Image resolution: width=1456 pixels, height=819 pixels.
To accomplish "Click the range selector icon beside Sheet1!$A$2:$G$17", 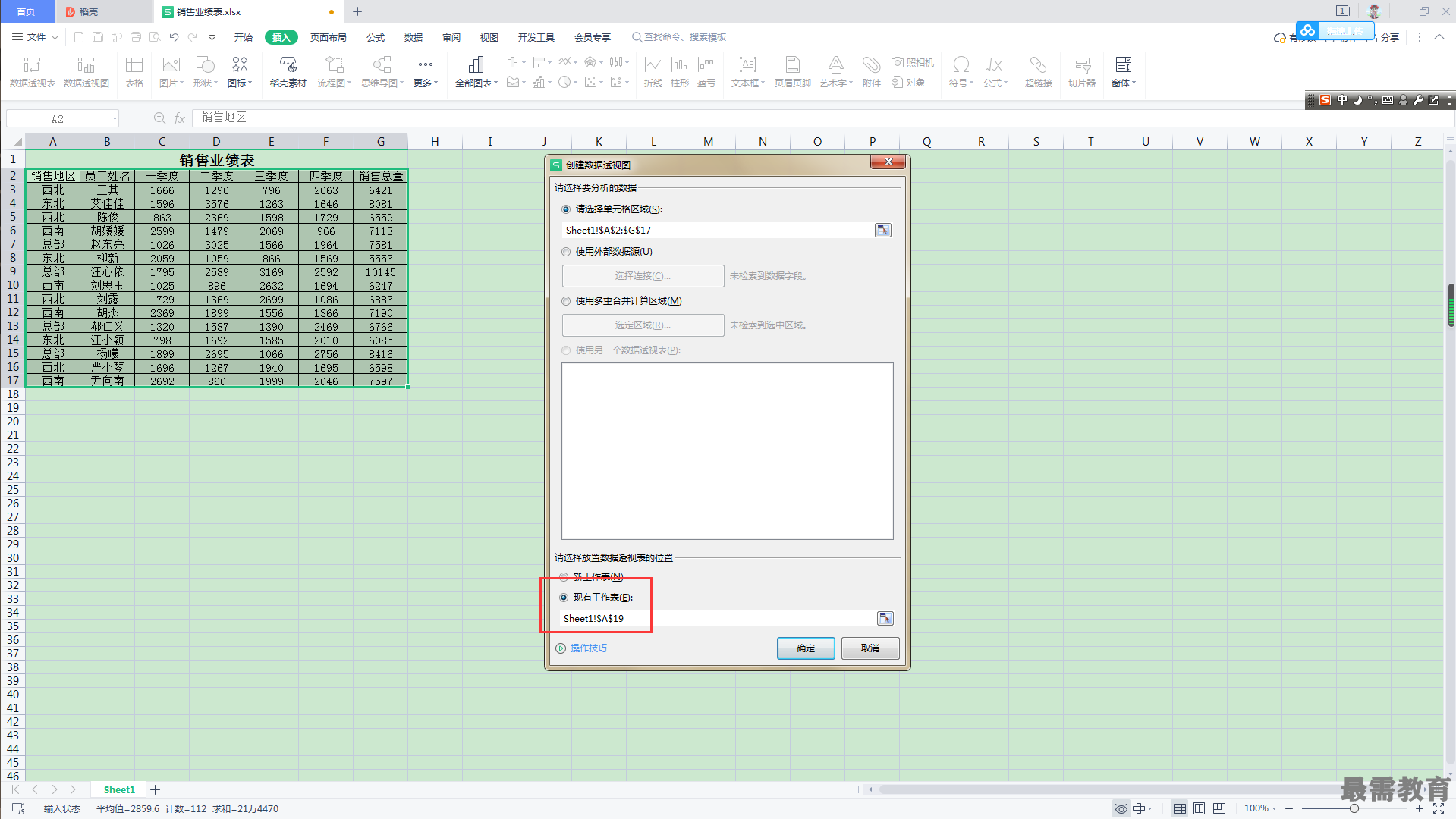I will point(883,230).
